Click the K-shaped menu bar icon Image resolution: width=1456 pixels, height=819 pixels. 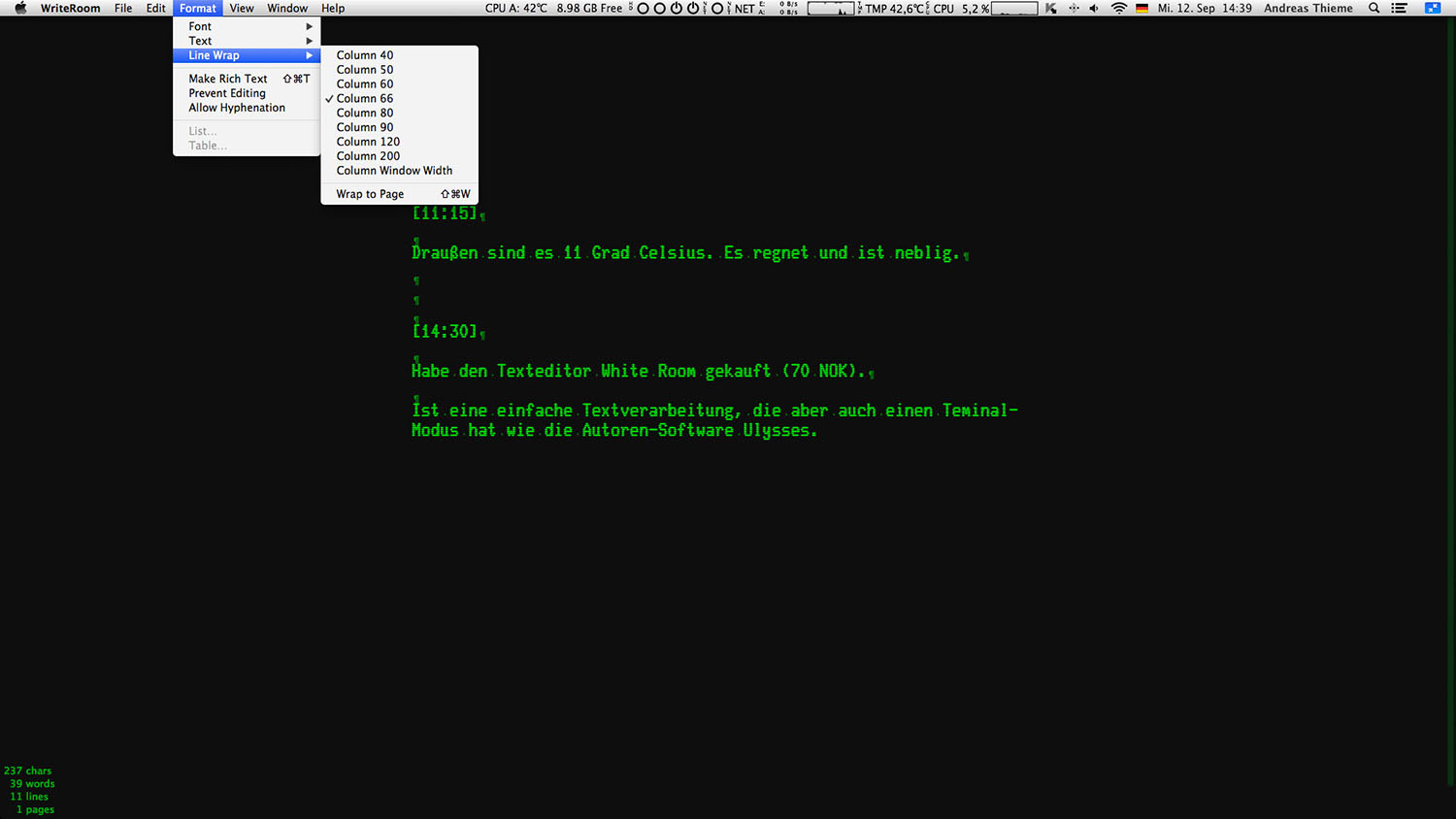click(x=1050, y=8)
